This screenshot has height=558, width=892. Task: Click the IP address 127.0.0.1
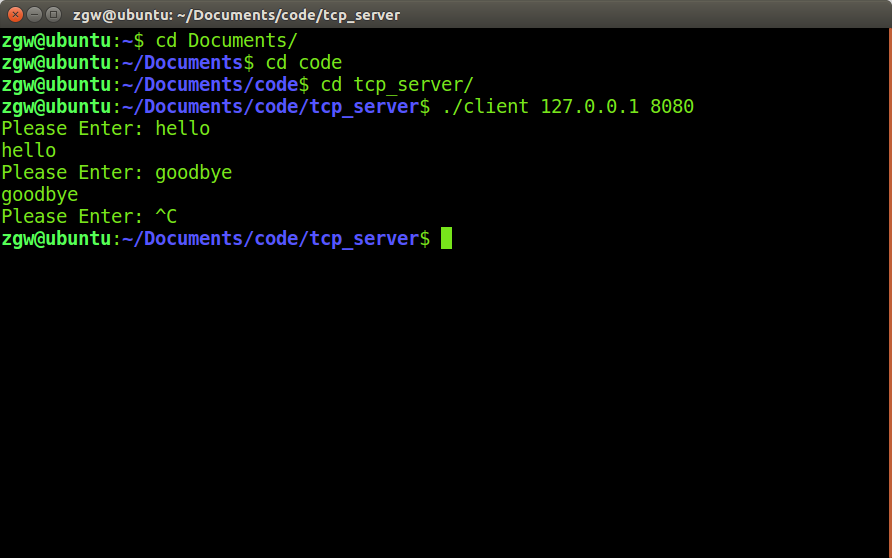coord(589,106)
